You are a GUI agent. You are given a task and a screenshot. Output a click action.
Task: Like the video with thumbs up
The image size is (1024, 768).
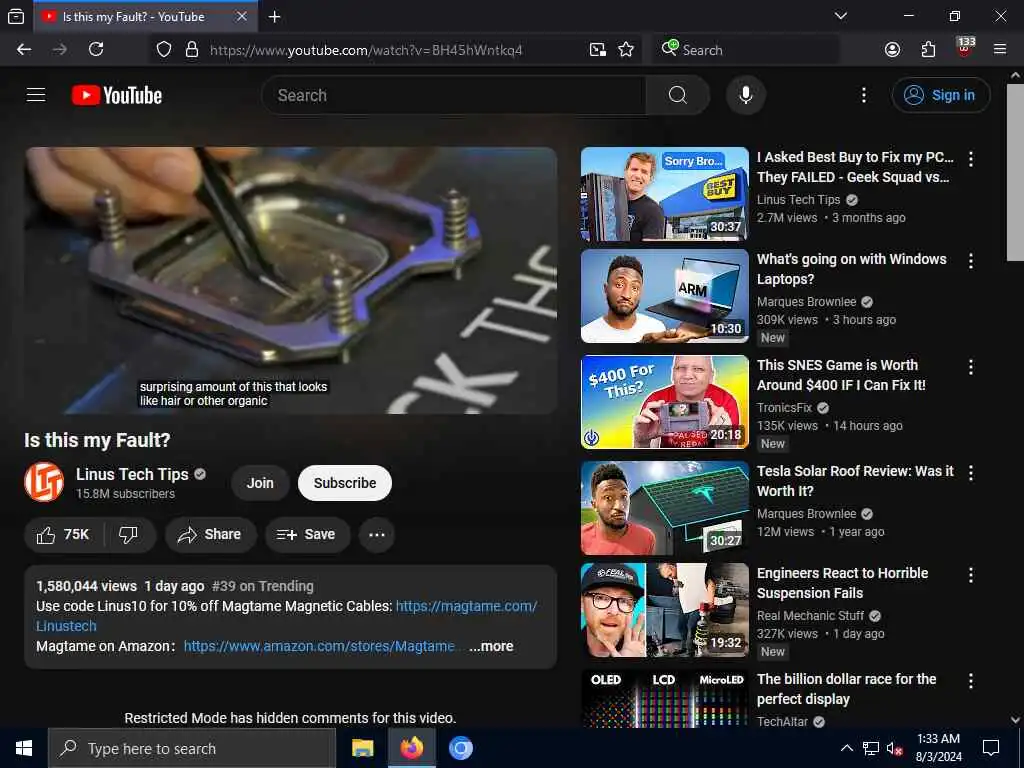tap(64, 535)
